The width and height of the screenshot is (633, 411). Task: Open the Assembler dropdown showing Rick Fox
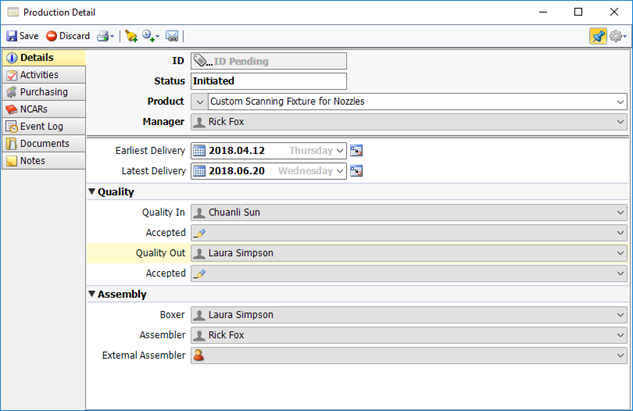point(620,335)
